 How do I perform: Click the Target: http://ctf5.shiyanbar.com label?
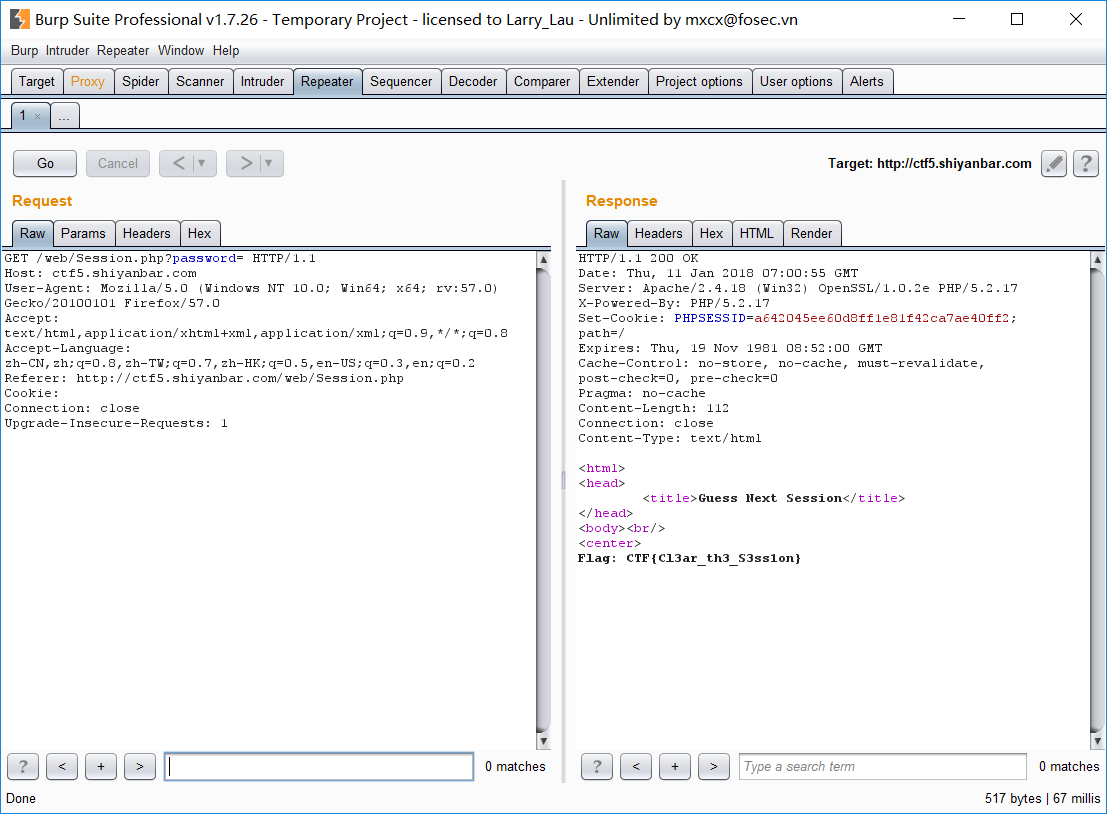tap(929, 164)
